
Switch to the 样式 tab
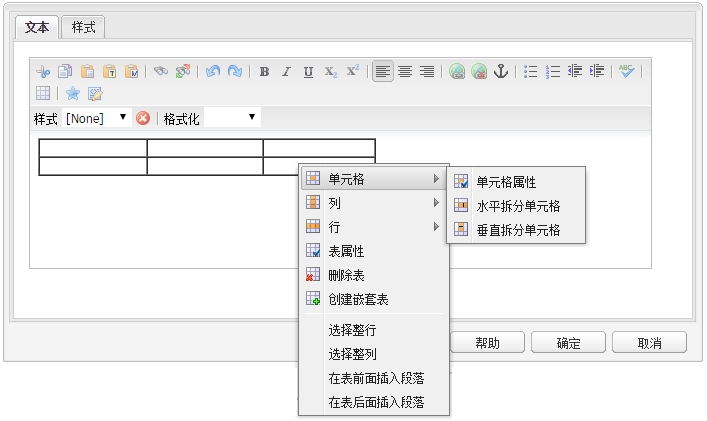83,27
